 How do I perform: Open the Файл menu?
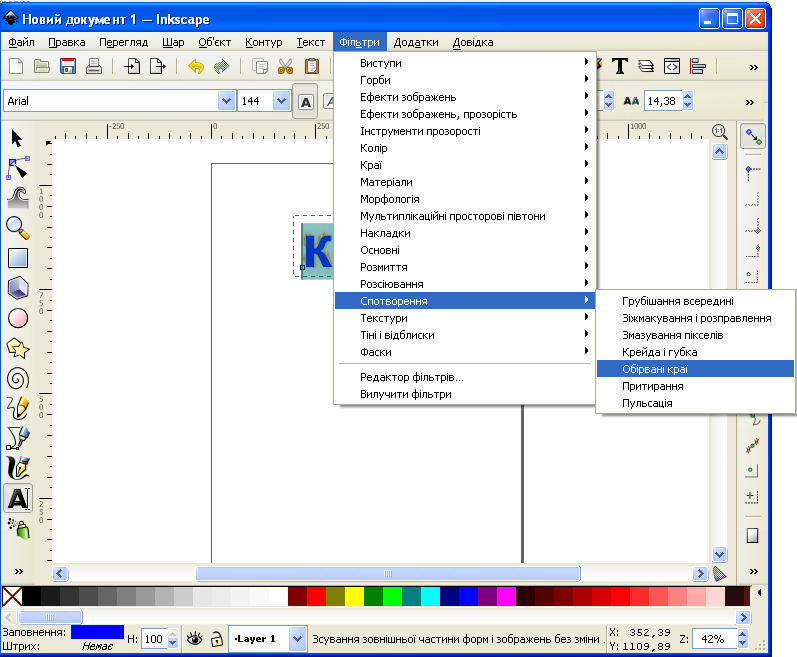[x=21, y=42]
